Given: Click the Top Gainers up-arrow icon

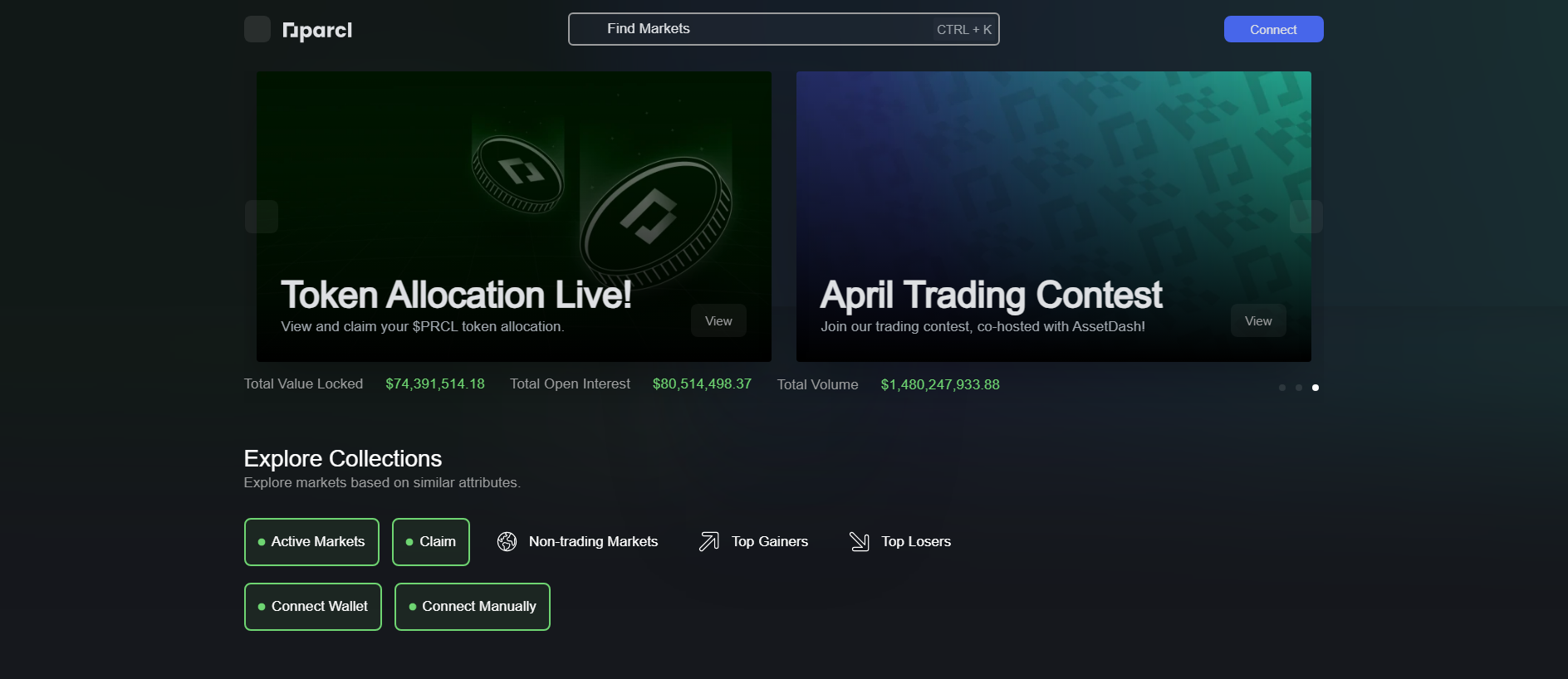Looking at the screenshot, I should (709, 542).
